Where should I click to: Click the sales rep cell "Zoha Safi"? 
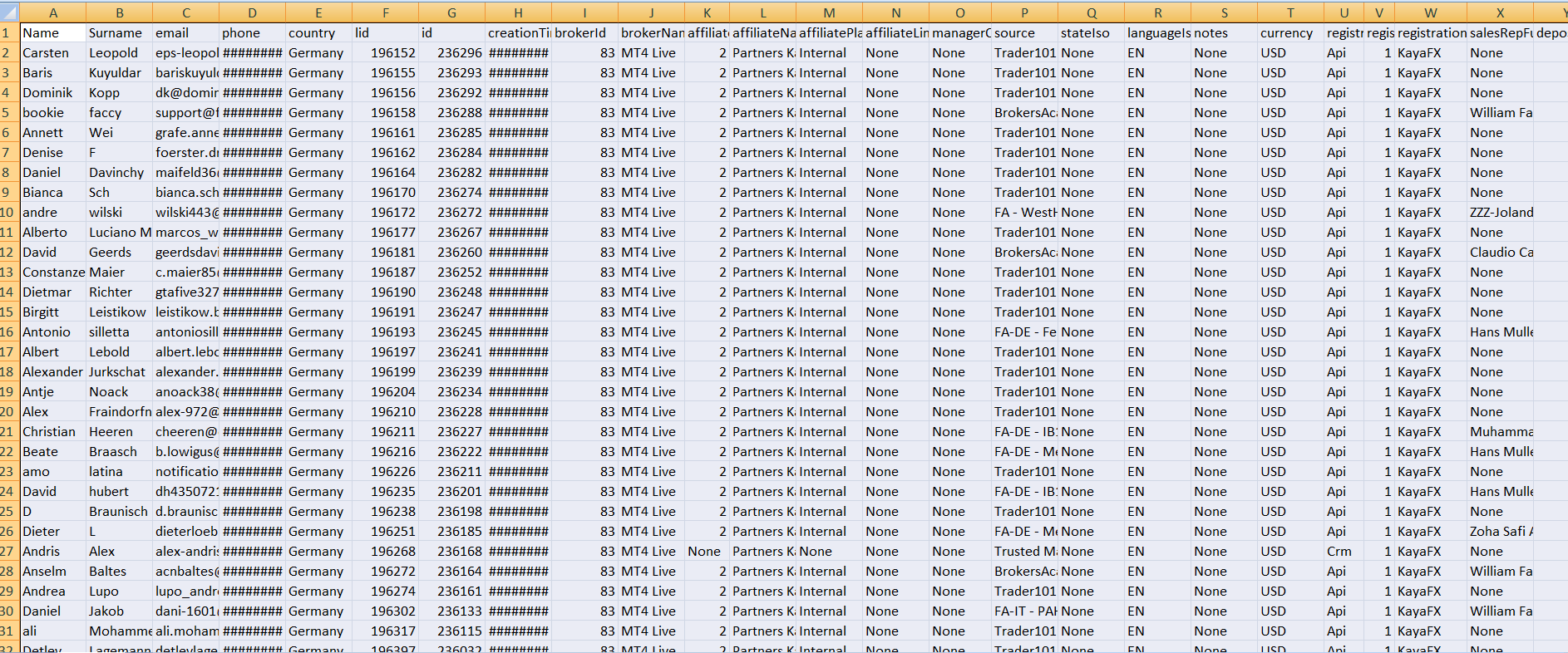click(1501, 532)
